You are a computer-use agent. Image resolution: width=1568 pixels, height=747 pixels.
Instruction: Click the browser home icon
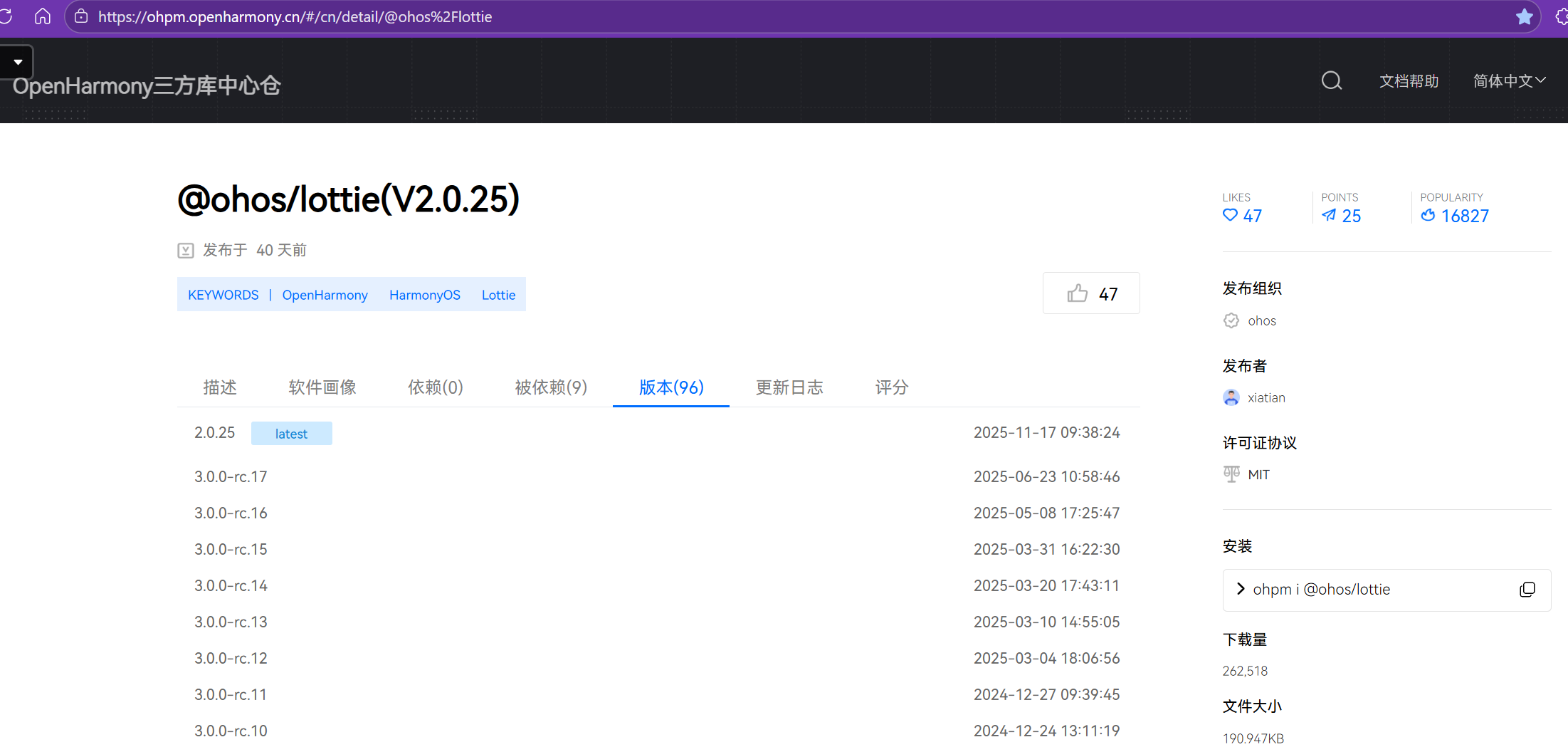pos(43,16)
